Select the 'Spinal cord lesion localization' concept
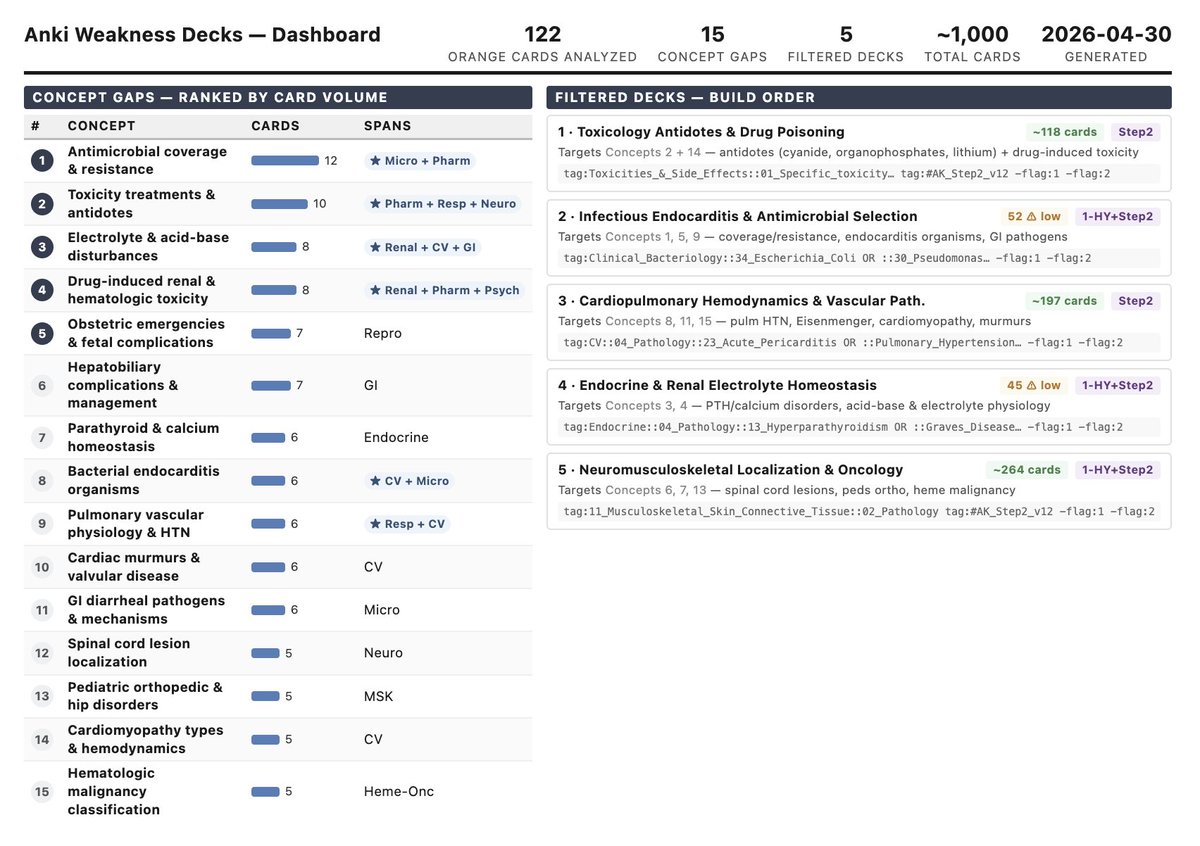 click(x=129, y=653)
